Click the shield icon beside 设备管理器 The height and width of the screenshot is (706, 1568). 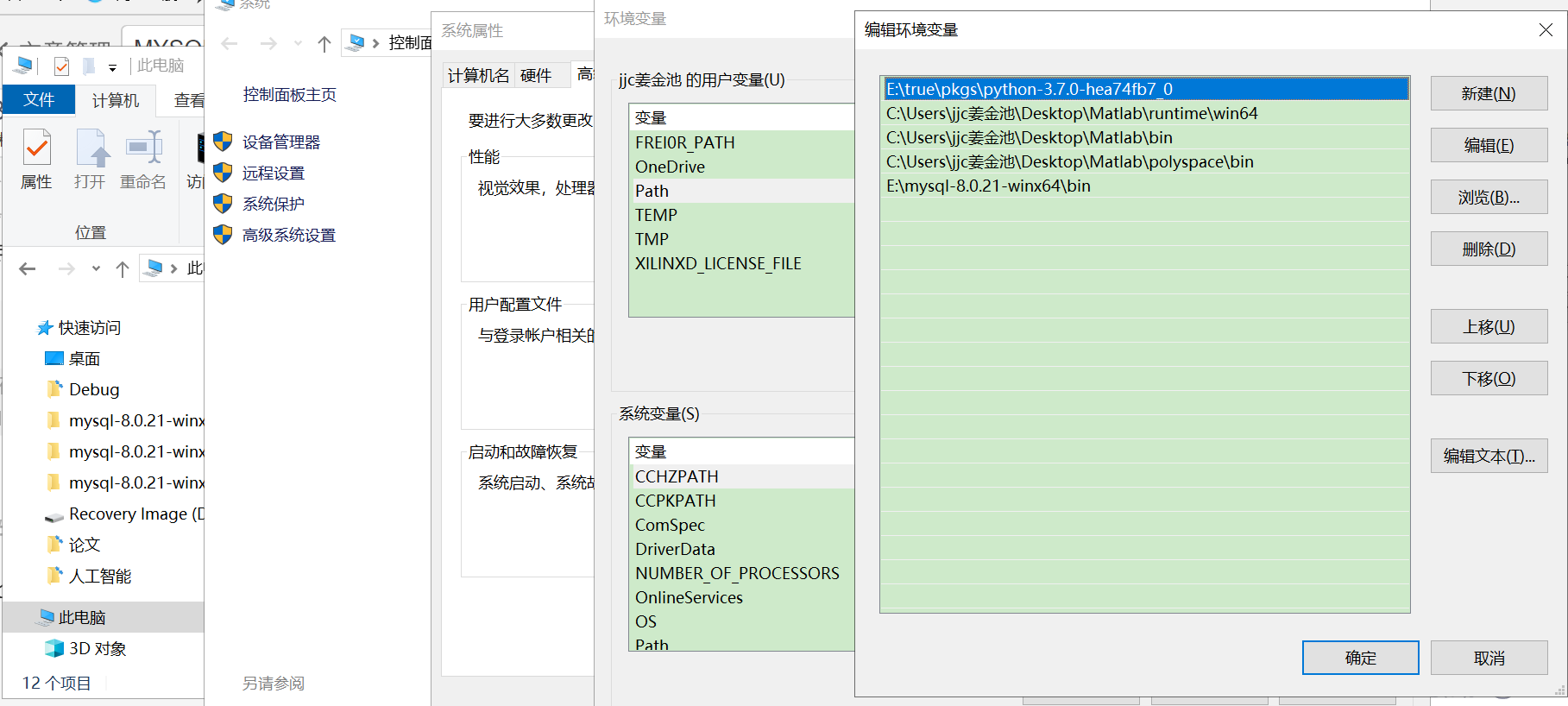click(223, 142)
